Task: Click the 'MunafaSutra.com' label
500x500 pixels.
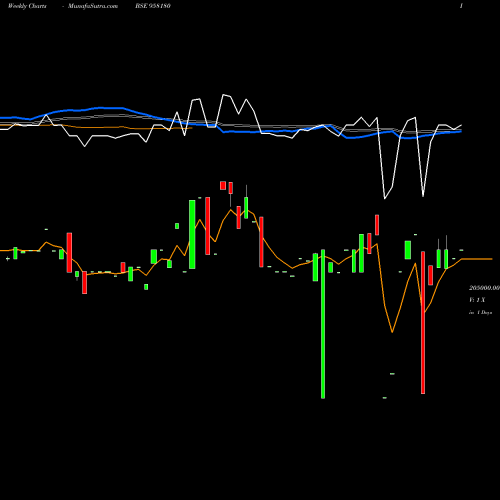Action: click(x=93, y=6)
